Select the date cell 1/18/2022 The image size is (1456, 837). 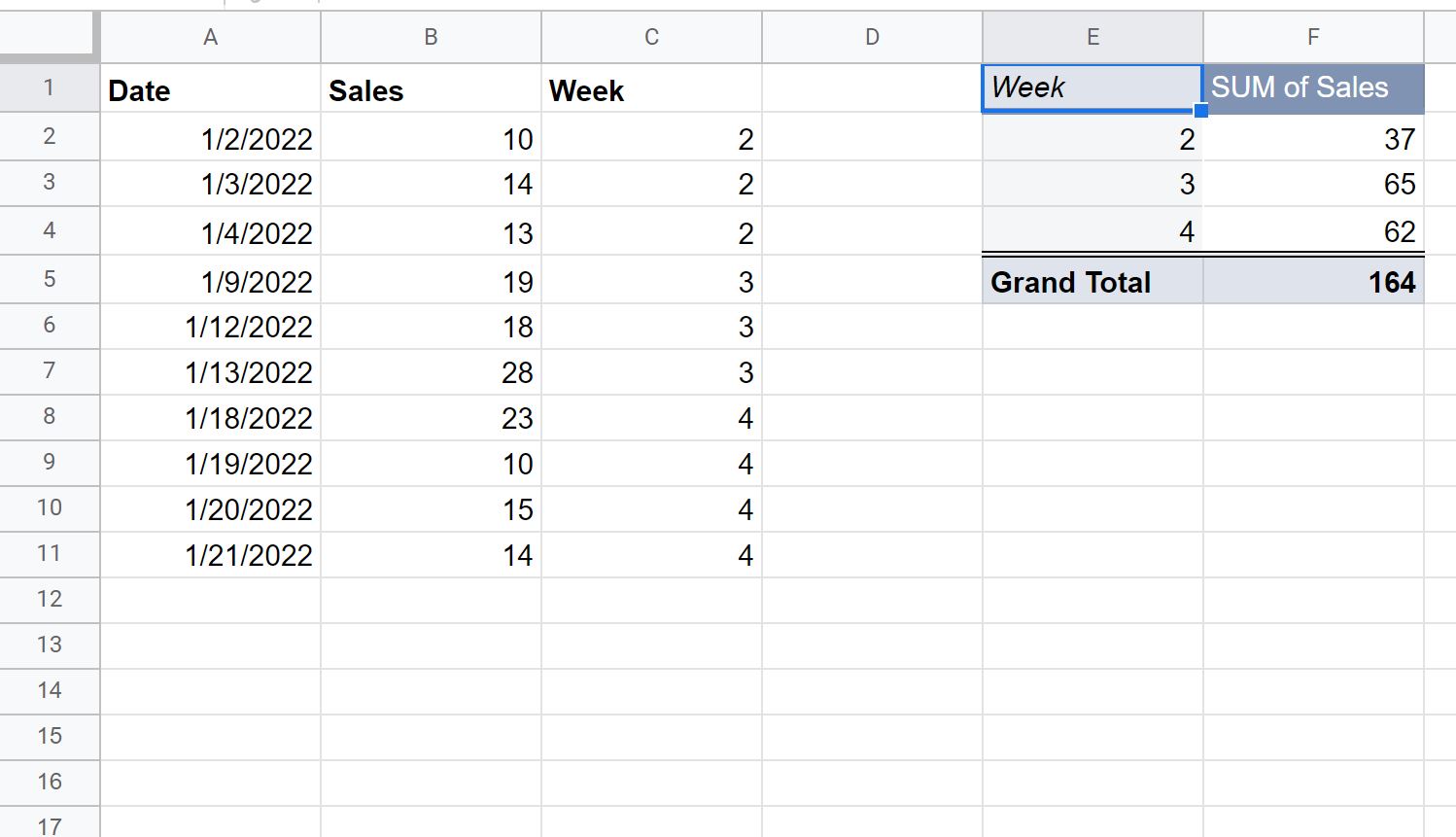pyautogui.click(x=210, y=418)
